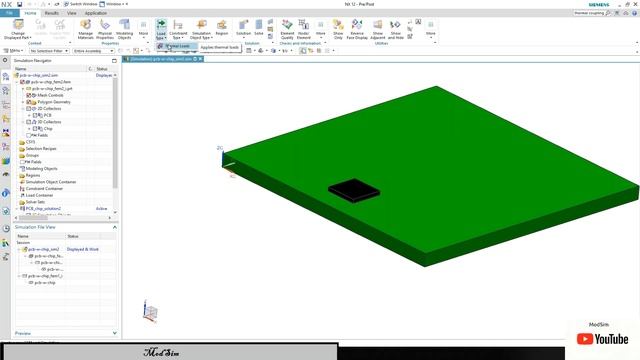Toggle the 3D Collectors checkbox
This screenshot has width=640, height=360.
29,122
